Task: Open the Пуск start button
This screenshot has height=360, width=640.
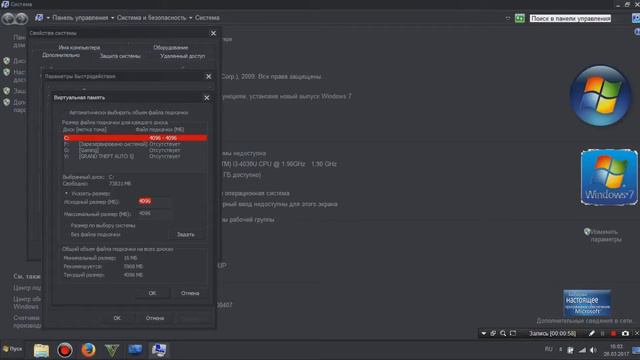Action: (x=12, y=349)
